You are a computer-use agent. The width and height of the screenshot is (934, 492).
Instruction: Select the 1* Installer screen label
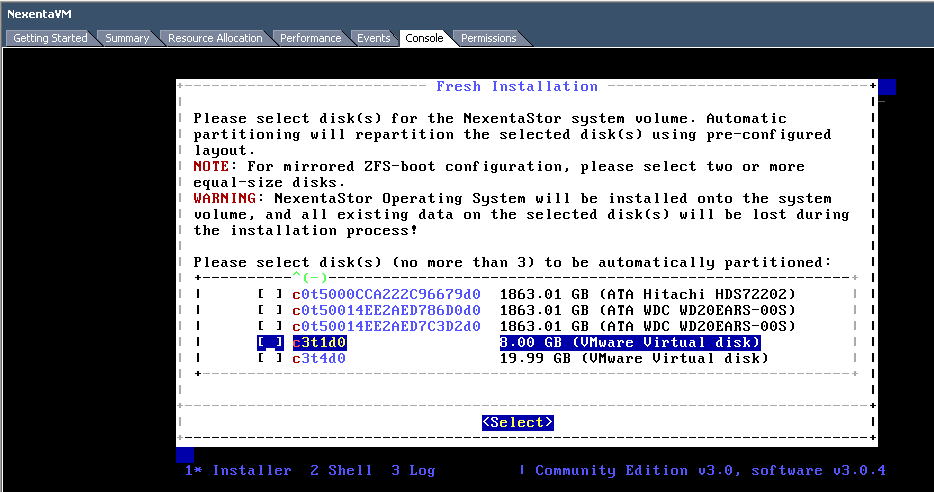(x=238, y=471)
